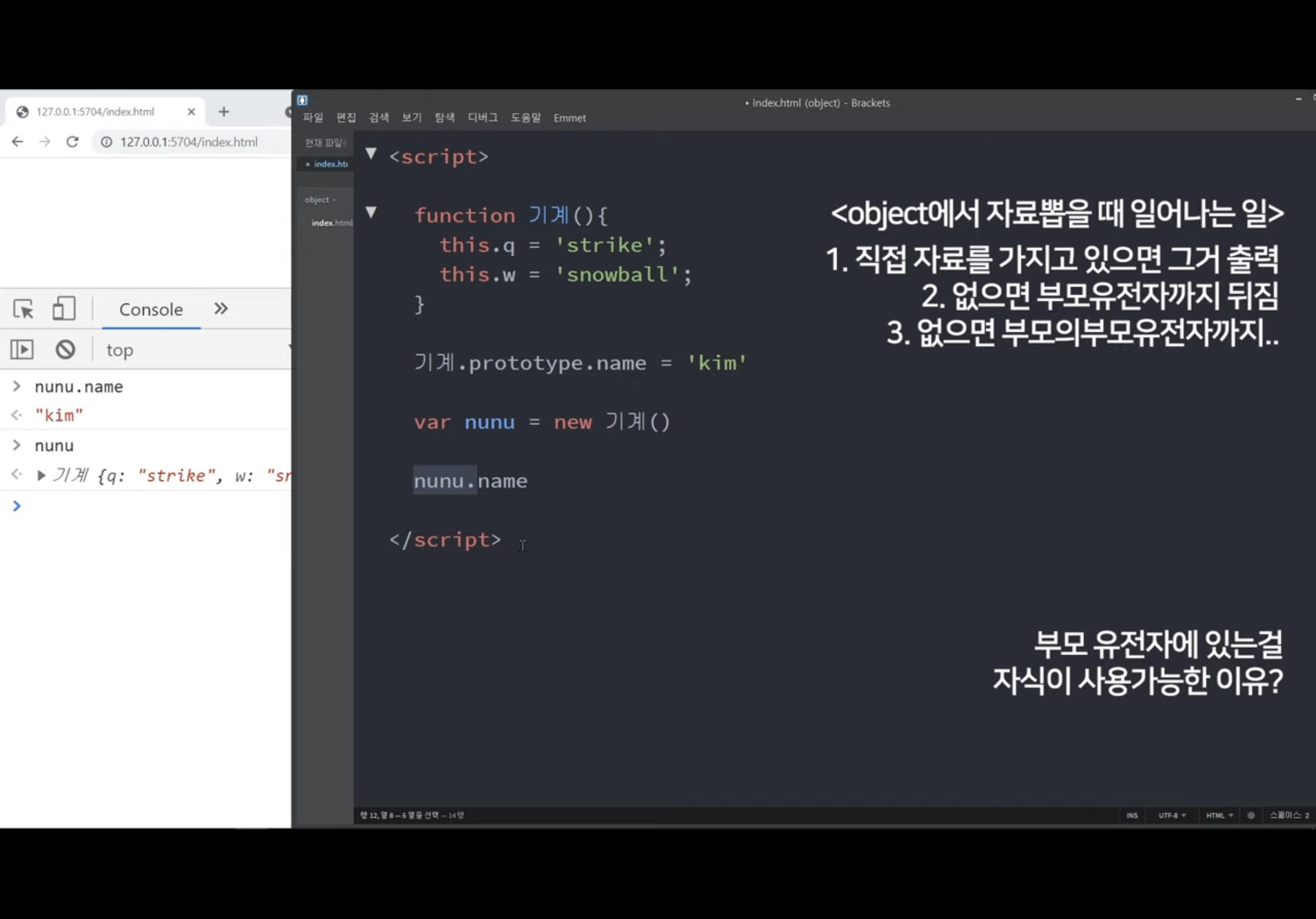Go back in browser history
This screenshot has width=1316, height=919.
(x=17, y=142)
